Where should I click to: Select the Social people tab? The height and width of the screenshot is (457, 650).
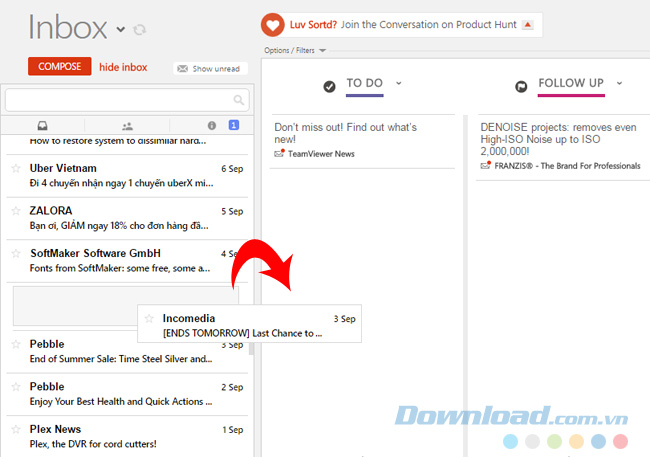[127, 126]
